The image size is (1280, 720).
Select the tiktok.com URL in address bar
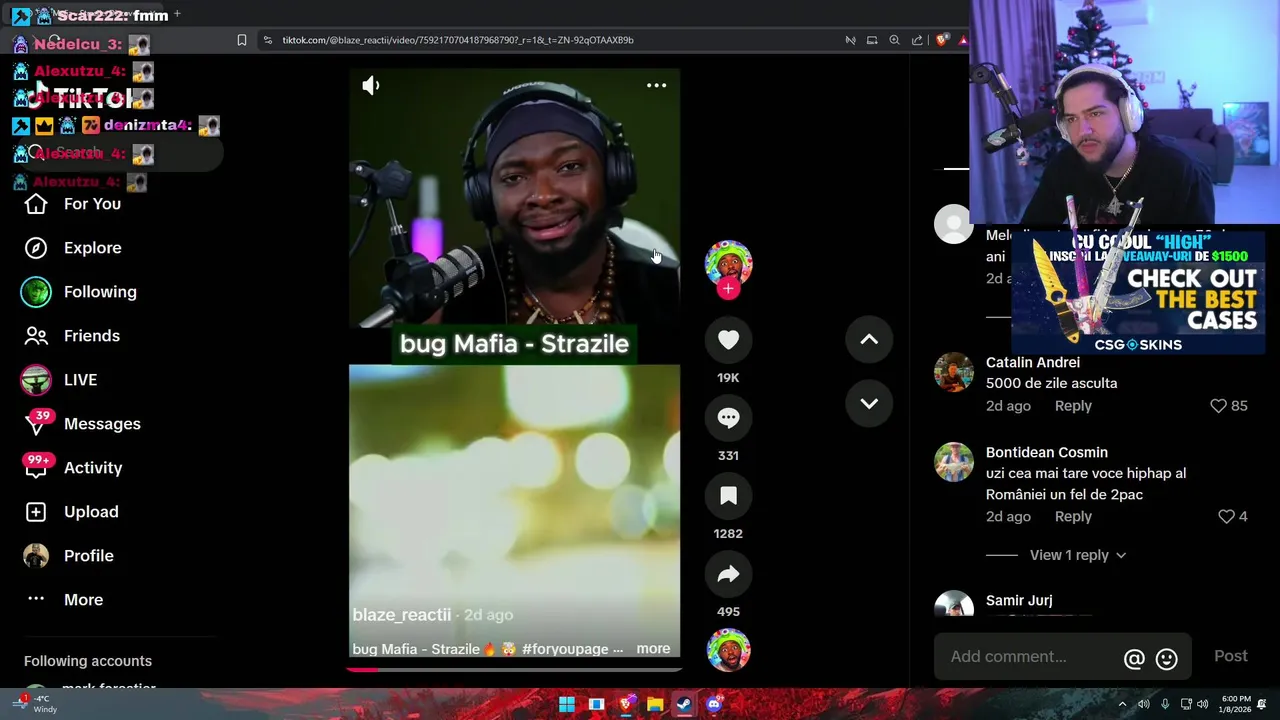point(458,40)
